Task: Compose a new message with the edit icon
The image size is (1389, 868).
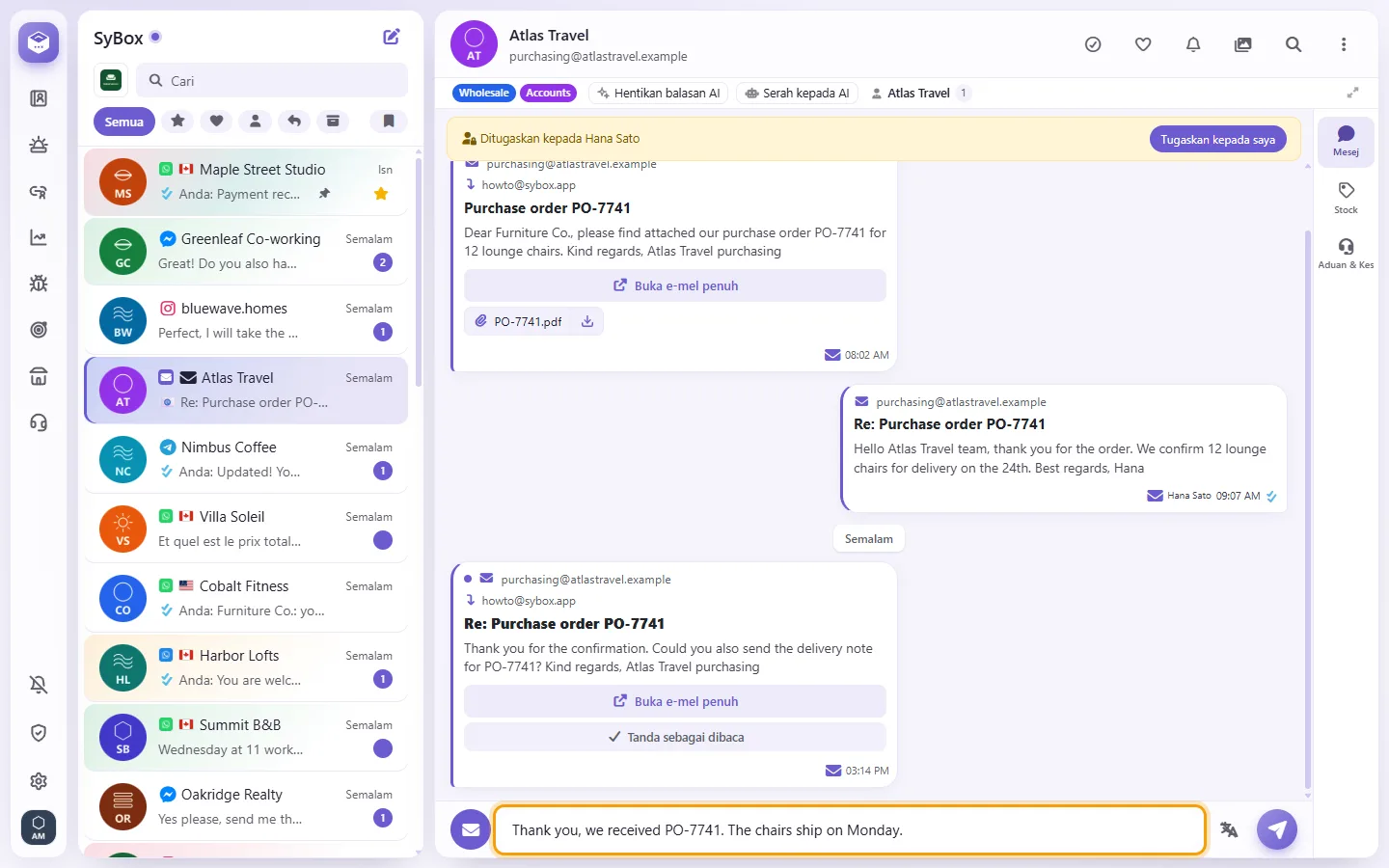Action: [392, 37]
